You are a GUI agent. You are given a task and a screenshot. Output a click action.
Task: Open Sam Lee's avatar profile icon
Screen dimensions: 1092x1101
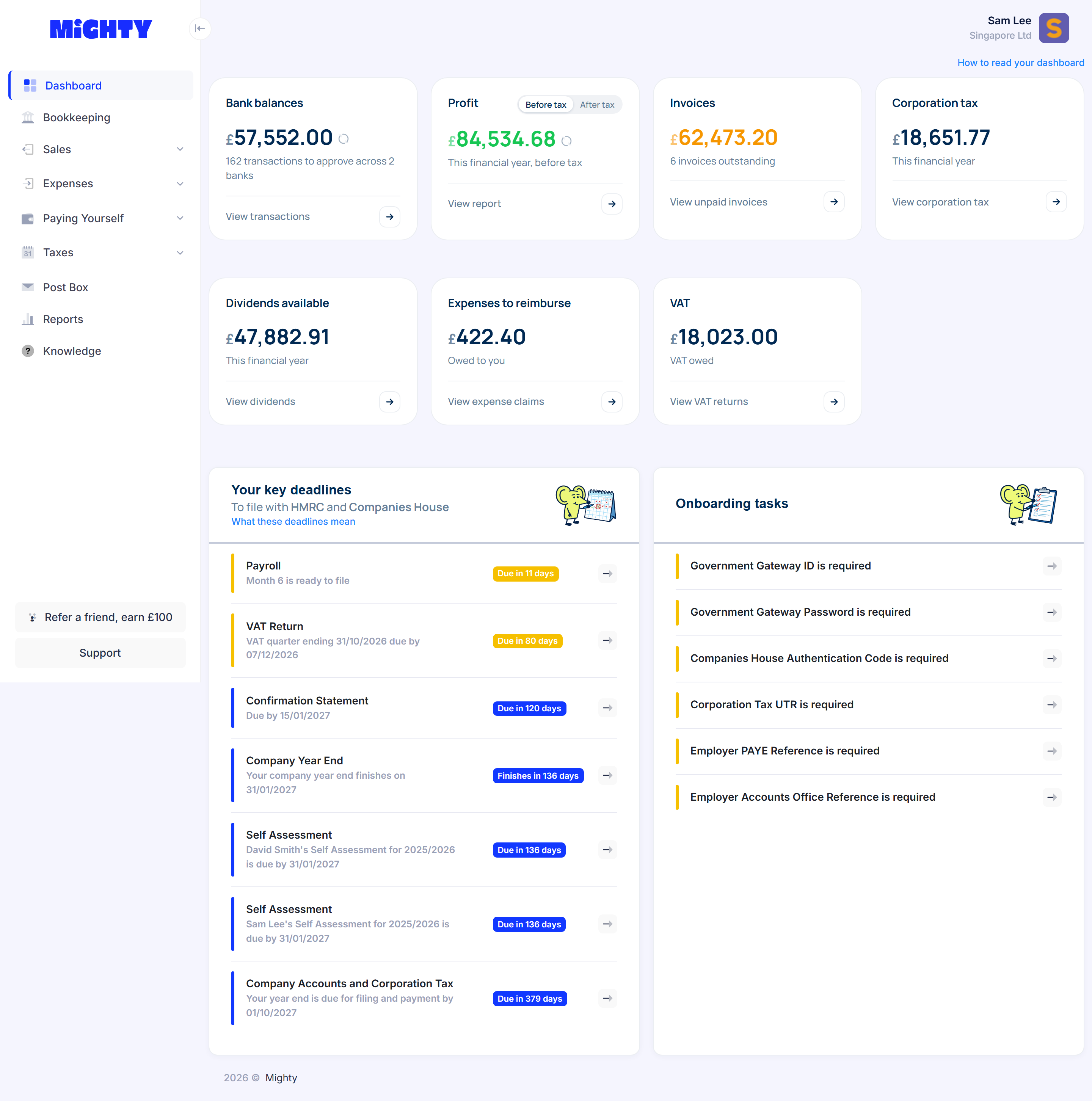[1053, 28]
